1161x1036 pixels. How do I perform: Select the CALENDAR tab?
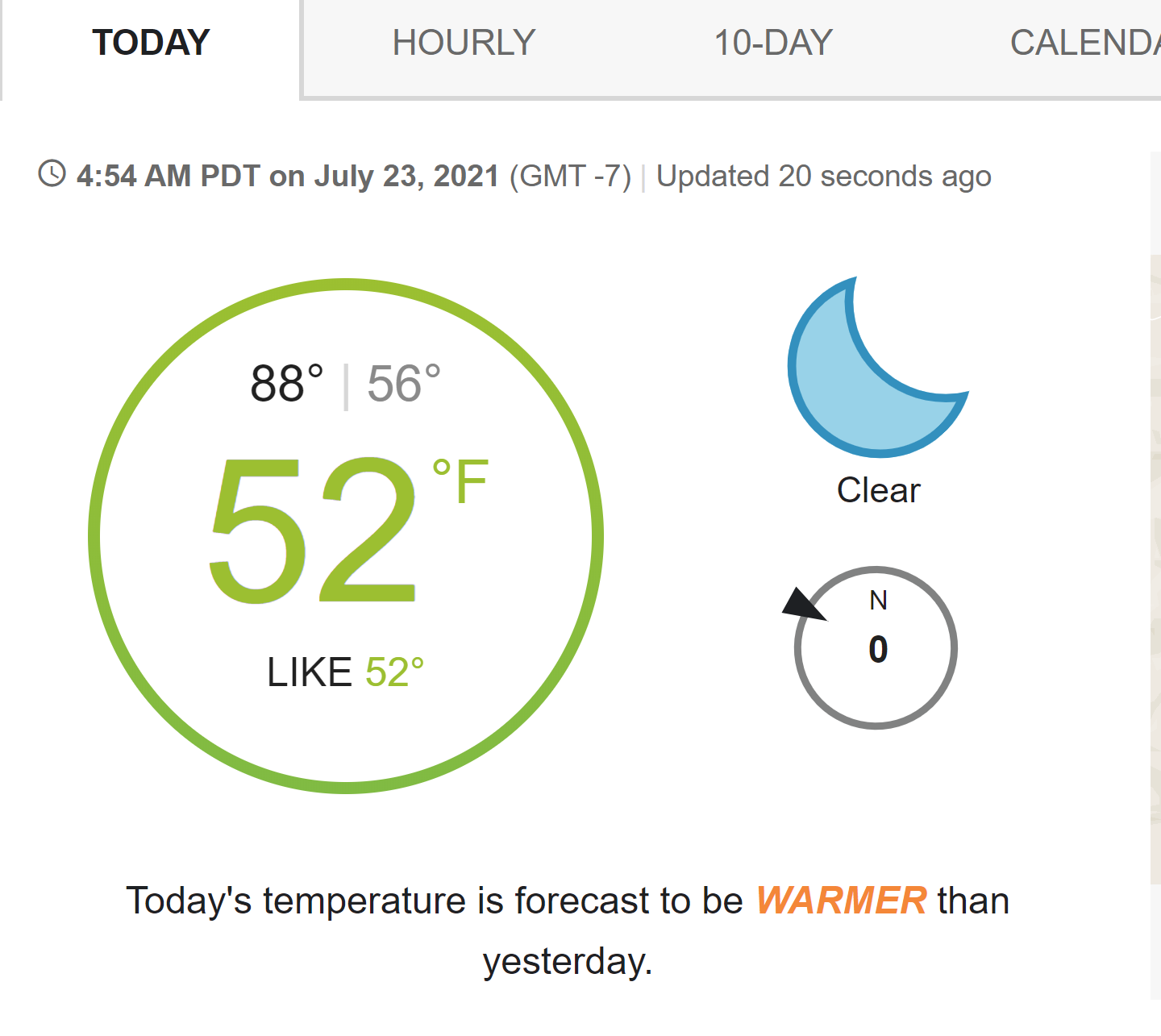coord(1084,44)
